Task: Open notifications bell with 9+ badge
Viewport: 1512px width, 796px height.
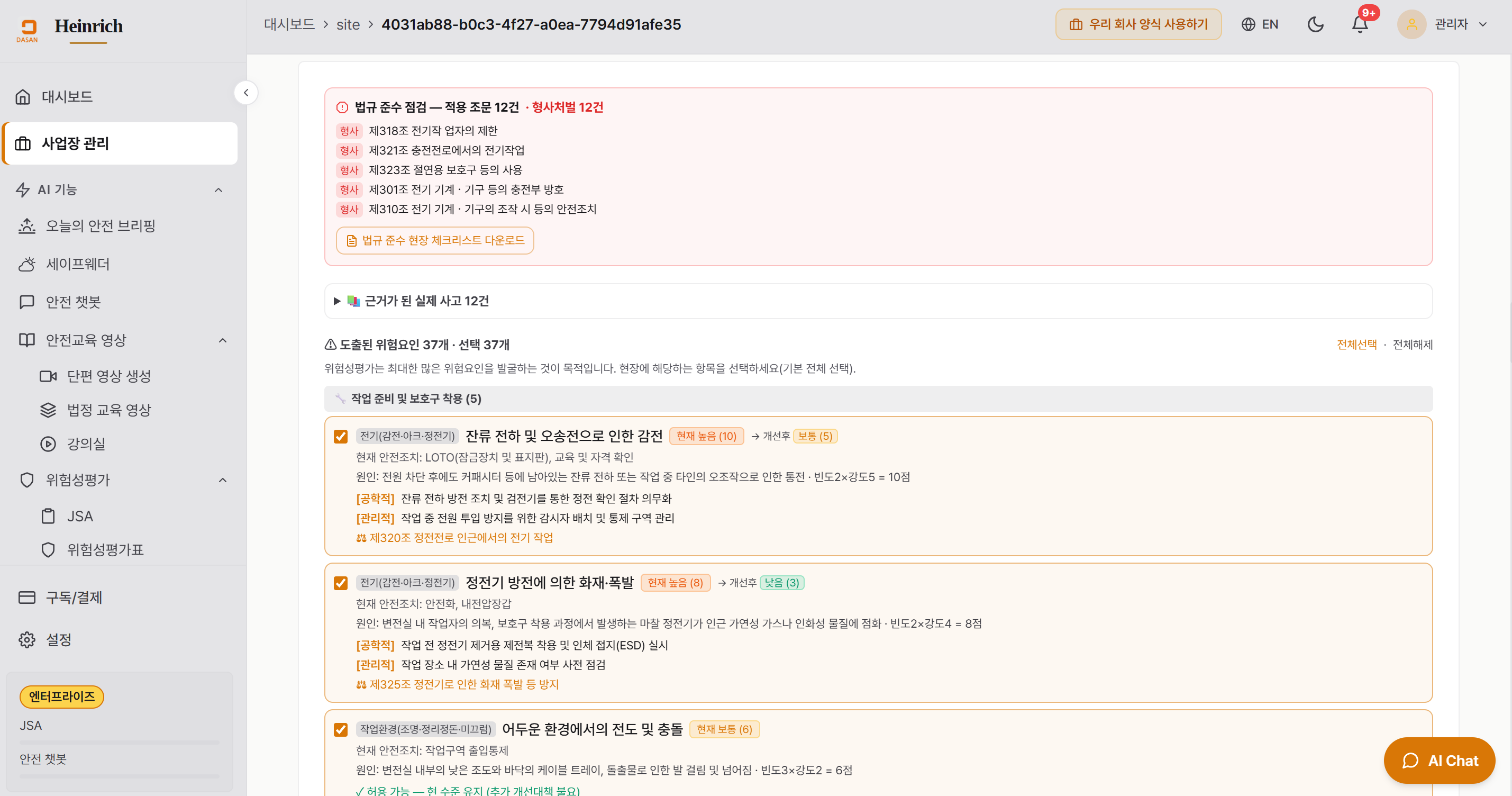Action: tap(1360, 24)
